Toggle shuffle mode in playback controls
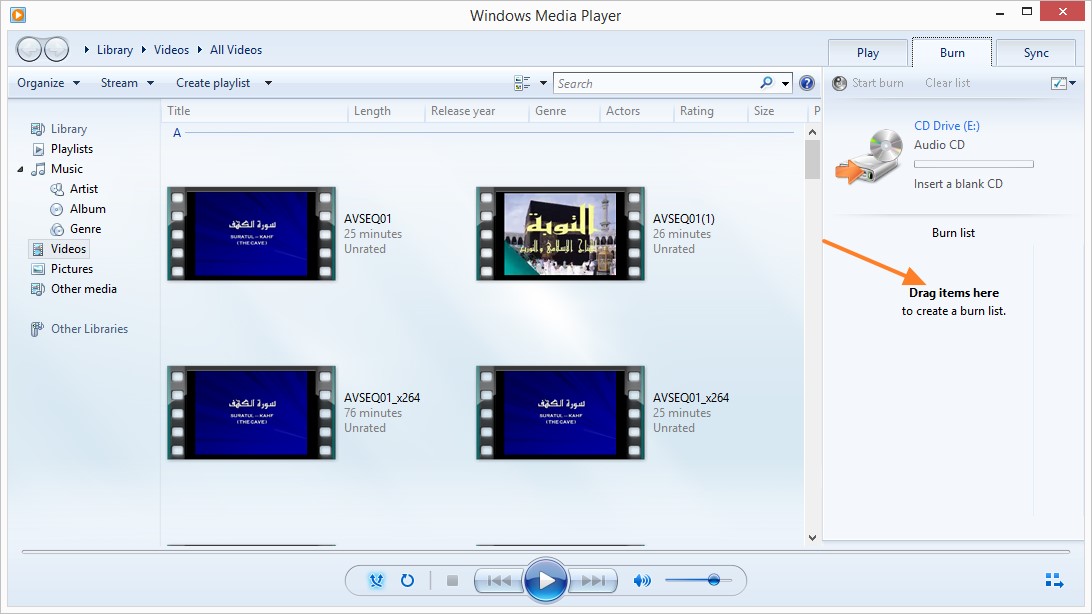 376,580
